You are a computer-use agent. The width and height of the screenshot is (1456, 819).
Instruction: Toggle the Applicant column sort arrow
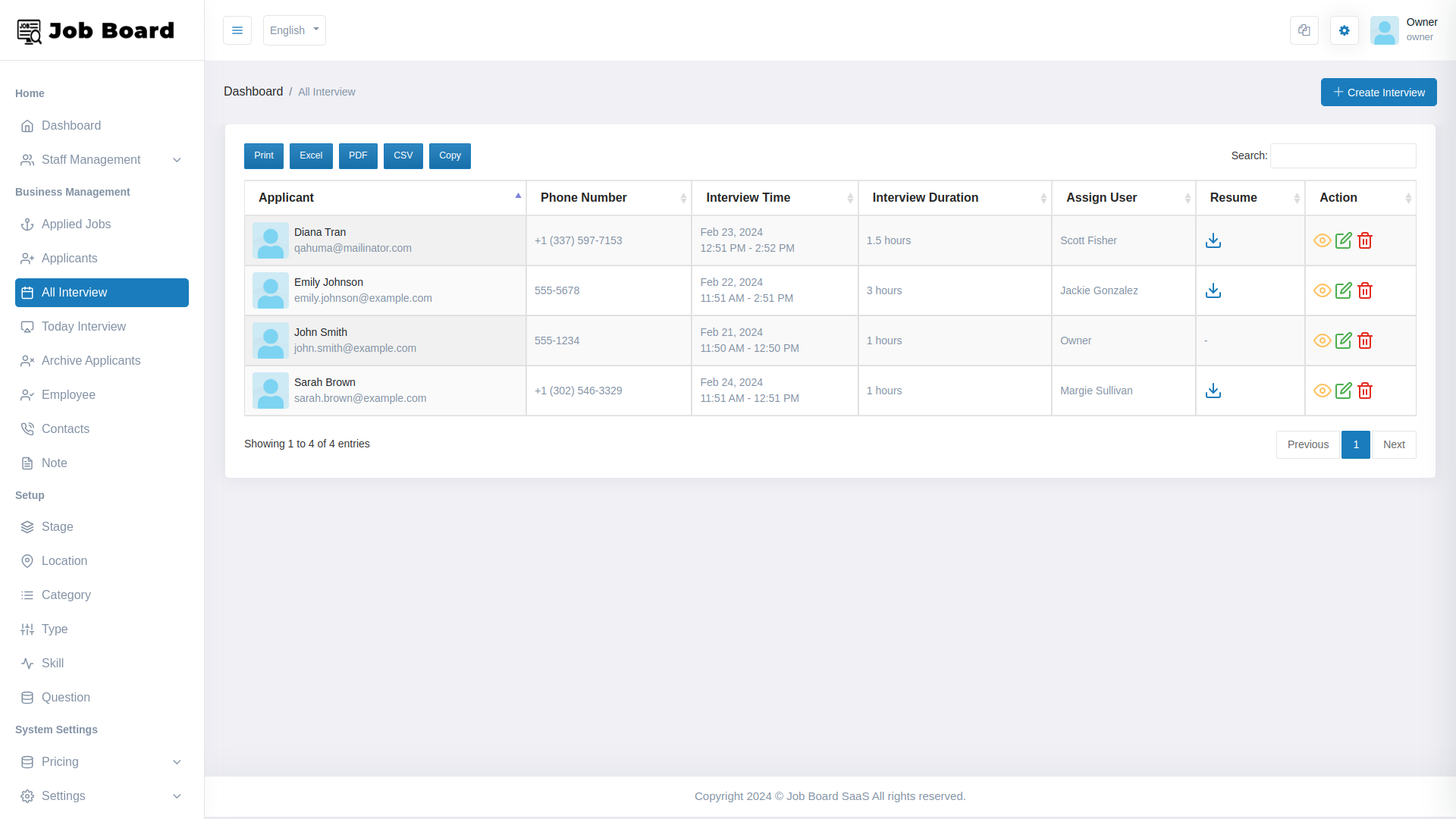click(x=518, y=195)
